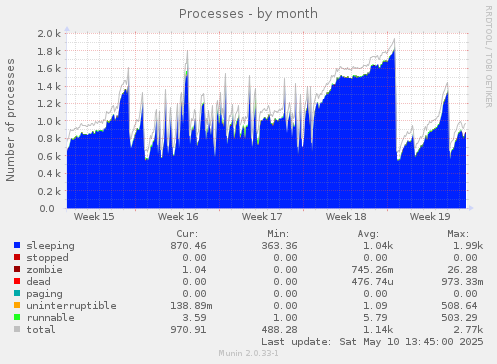The image size is (497, 364).
Task: Click the '0.0' y-axis label
Action: tap(47, 209)
